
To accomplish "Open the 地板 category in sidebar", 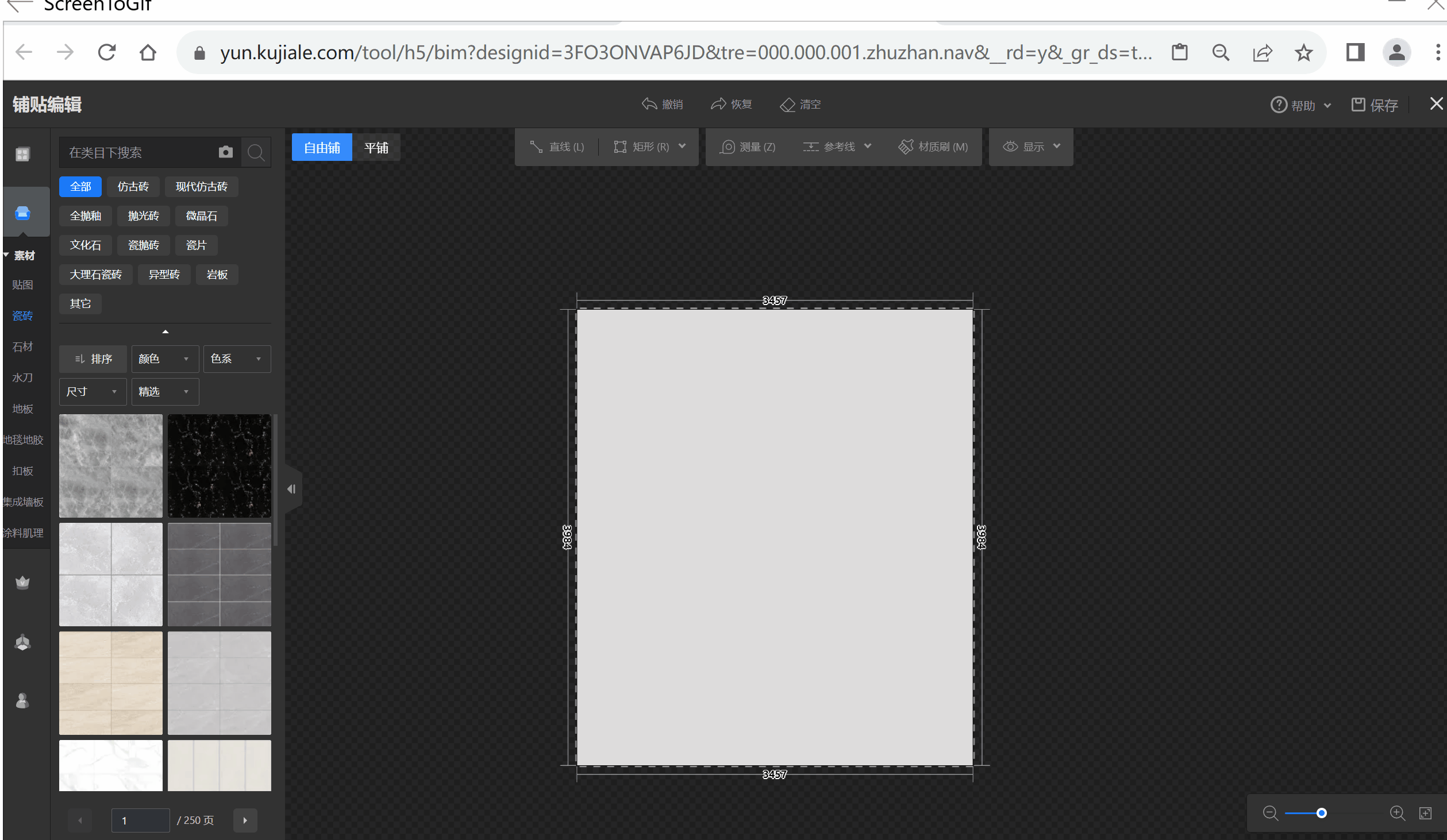I will pos(22,409).
